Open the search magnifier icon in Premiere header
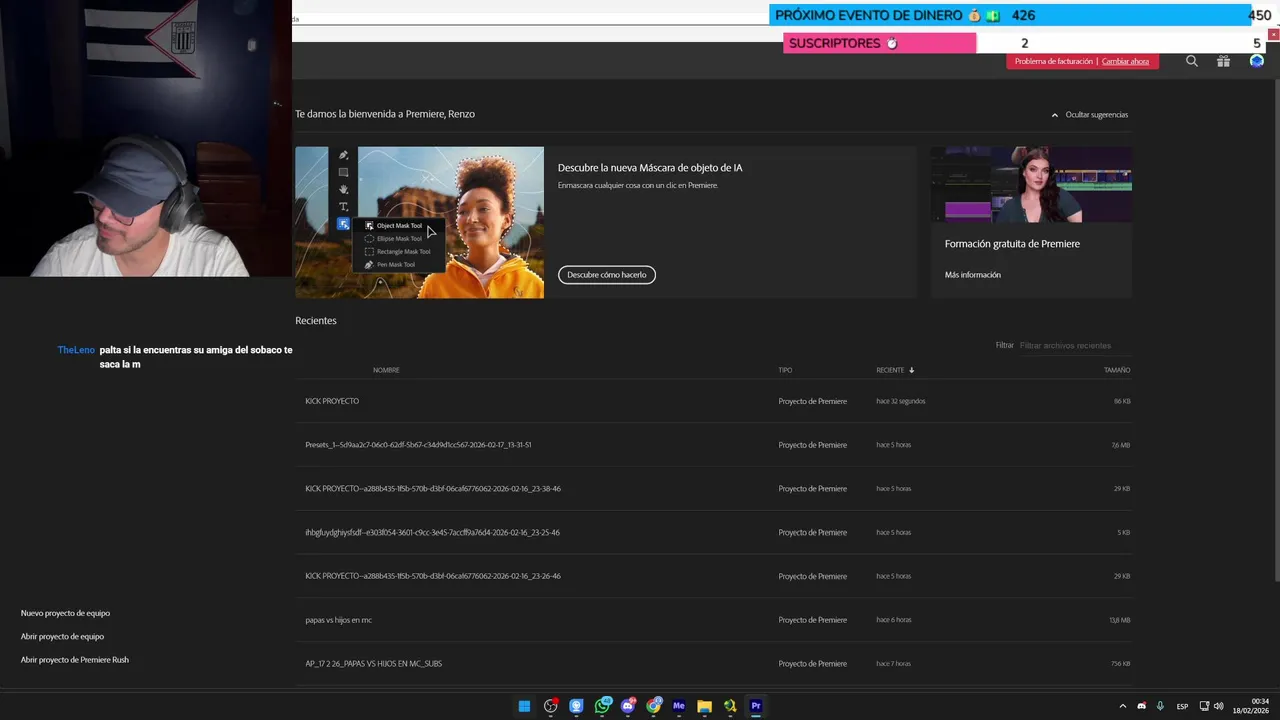The width and height of the screenshot is (1280, 720). (x=1191, y=61)
